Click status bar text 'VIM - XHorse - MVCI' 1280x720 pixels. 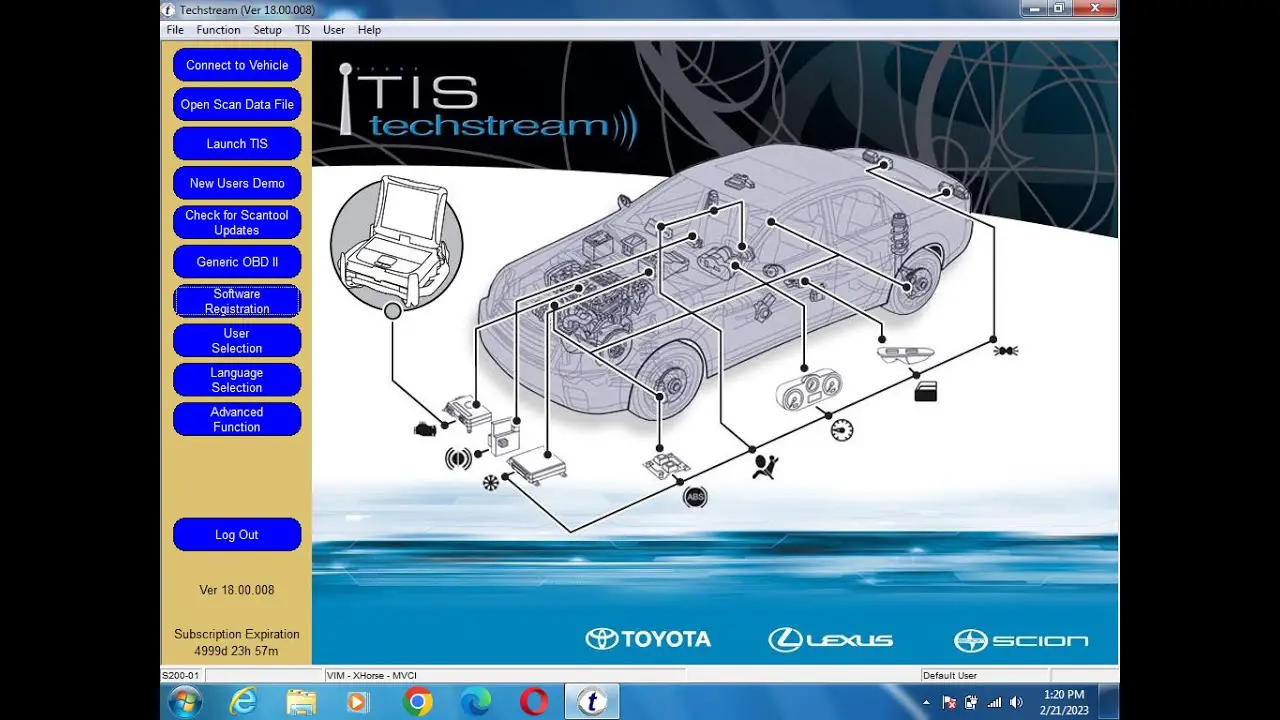[x=370, y=676]
